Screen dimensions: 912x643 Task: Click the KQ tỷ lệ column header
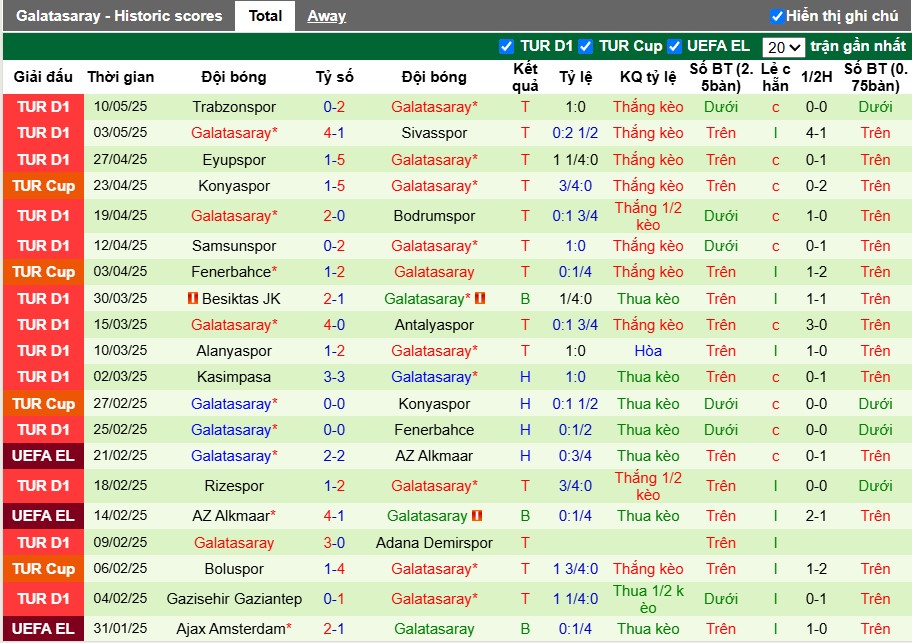coord(648,77)
